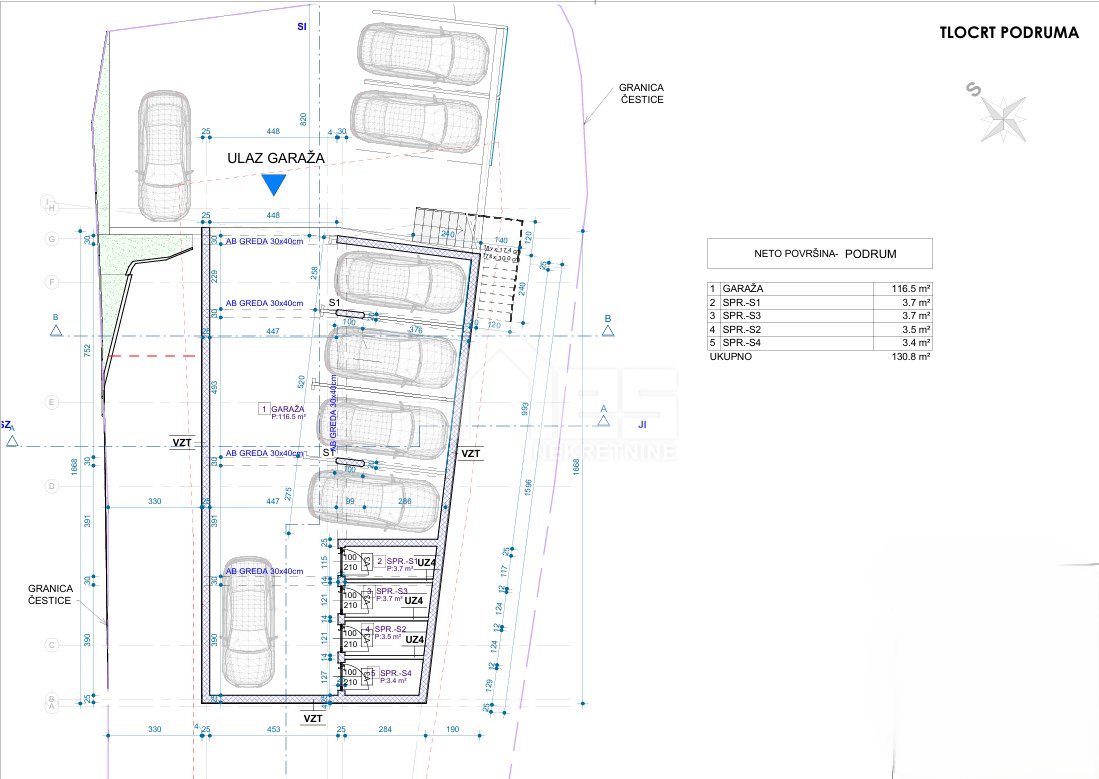Click the 1596 dimension value
Screen dimensions: 1099x779
(x=528, y=487)
